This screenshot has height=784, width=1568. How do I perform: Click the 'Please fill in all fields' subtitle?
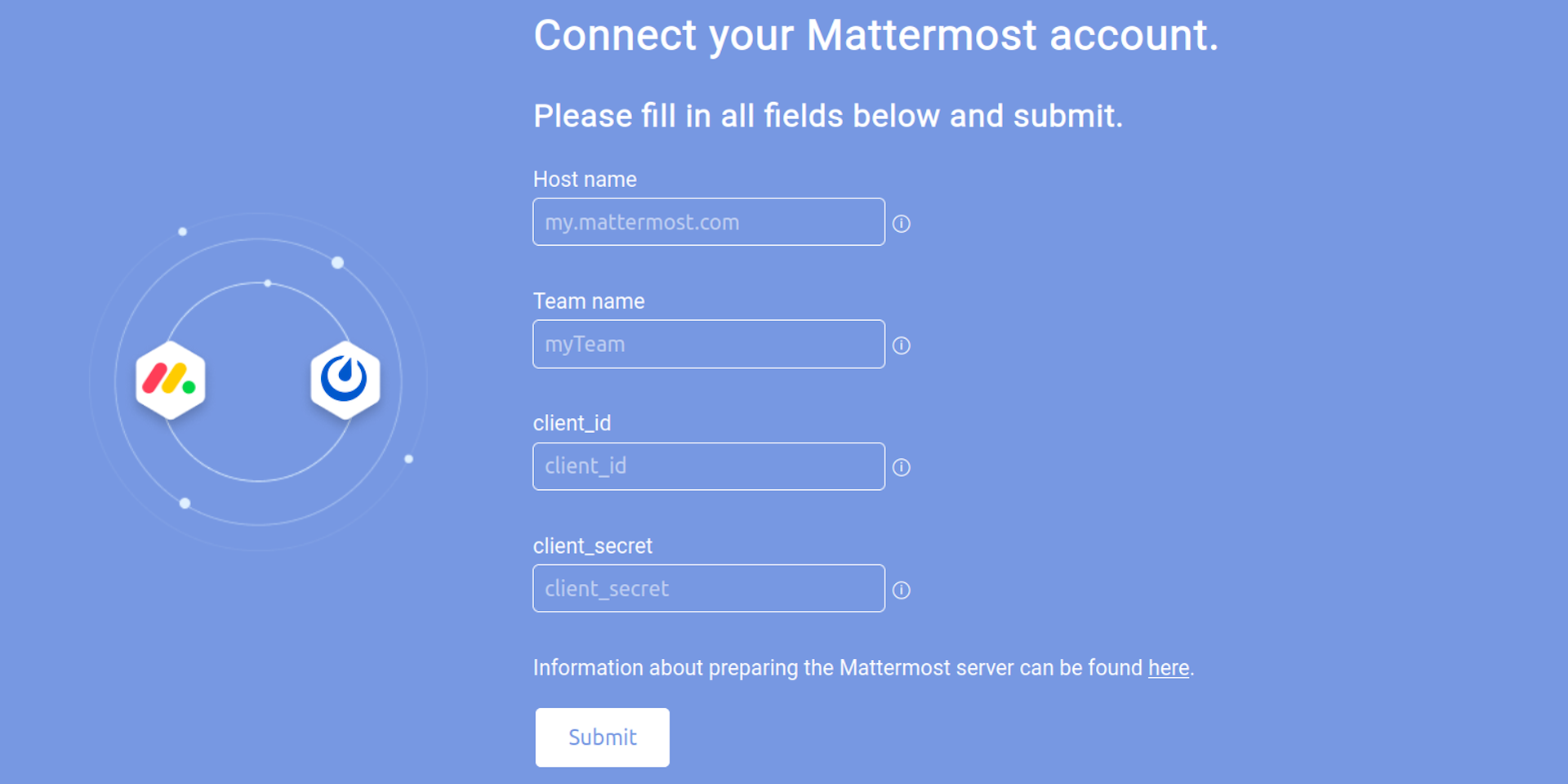pyautogui.click(x=828, y=115)
